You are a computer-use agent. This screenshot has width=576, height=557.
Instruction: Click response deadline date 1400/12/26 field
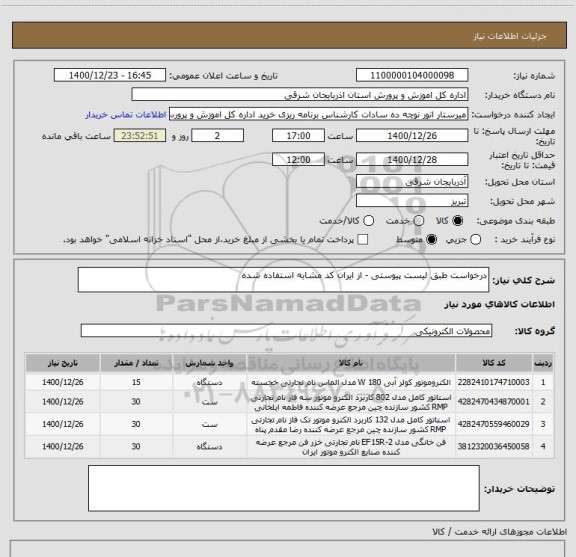coord(412,136)
